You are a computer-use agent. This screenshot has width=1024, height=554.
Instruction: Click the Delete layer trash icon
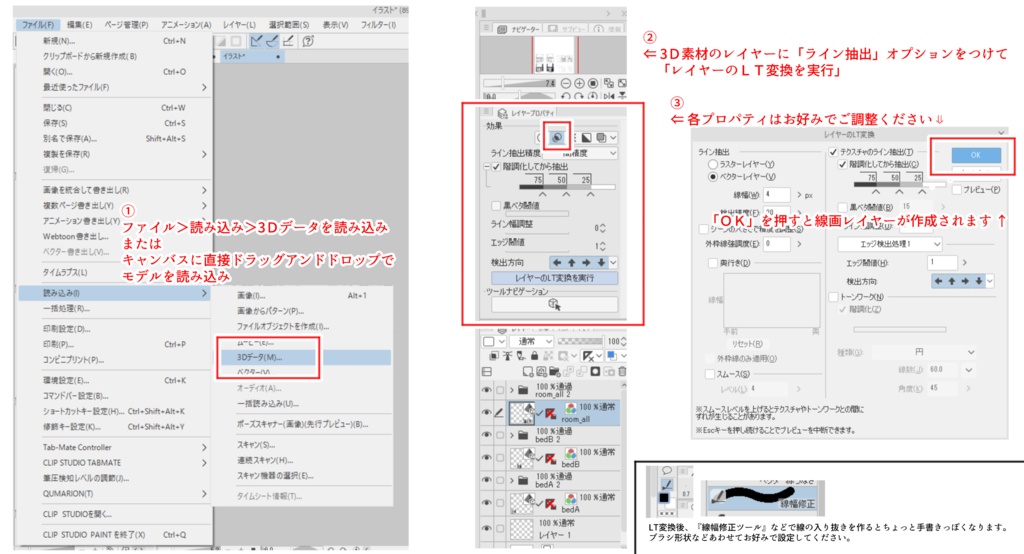(x=622, y=372)
